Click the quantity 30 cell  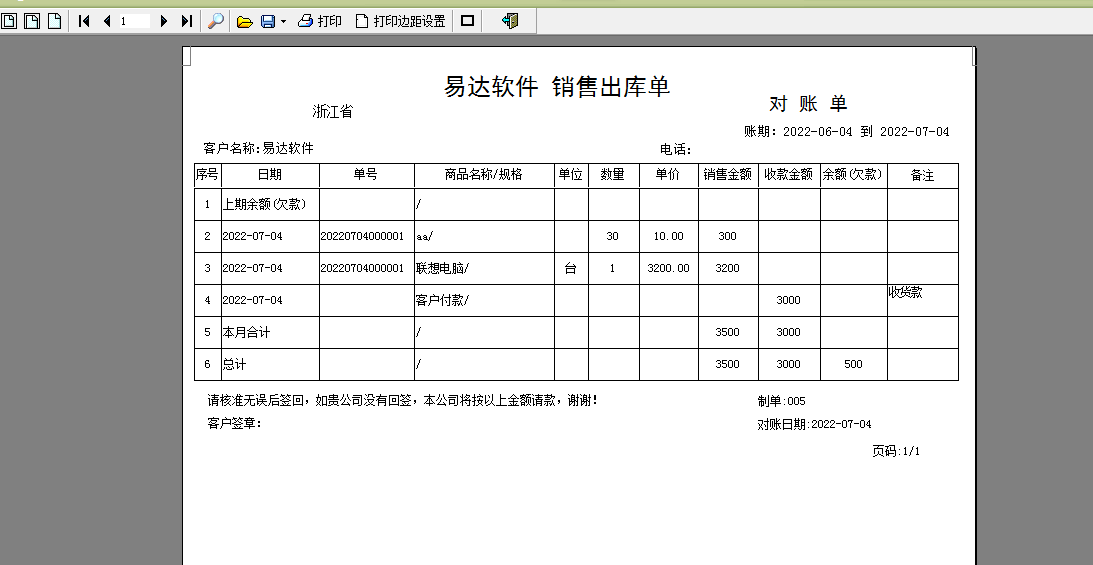coord(613,236)
